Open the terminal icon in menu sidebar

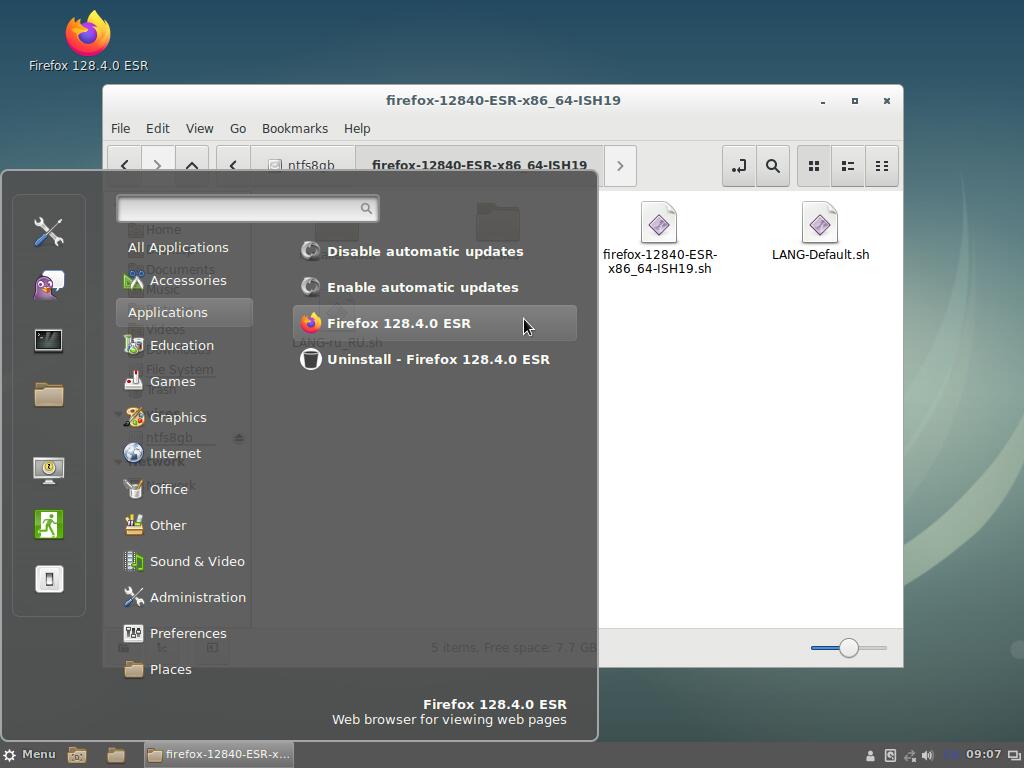coord(49,340)
